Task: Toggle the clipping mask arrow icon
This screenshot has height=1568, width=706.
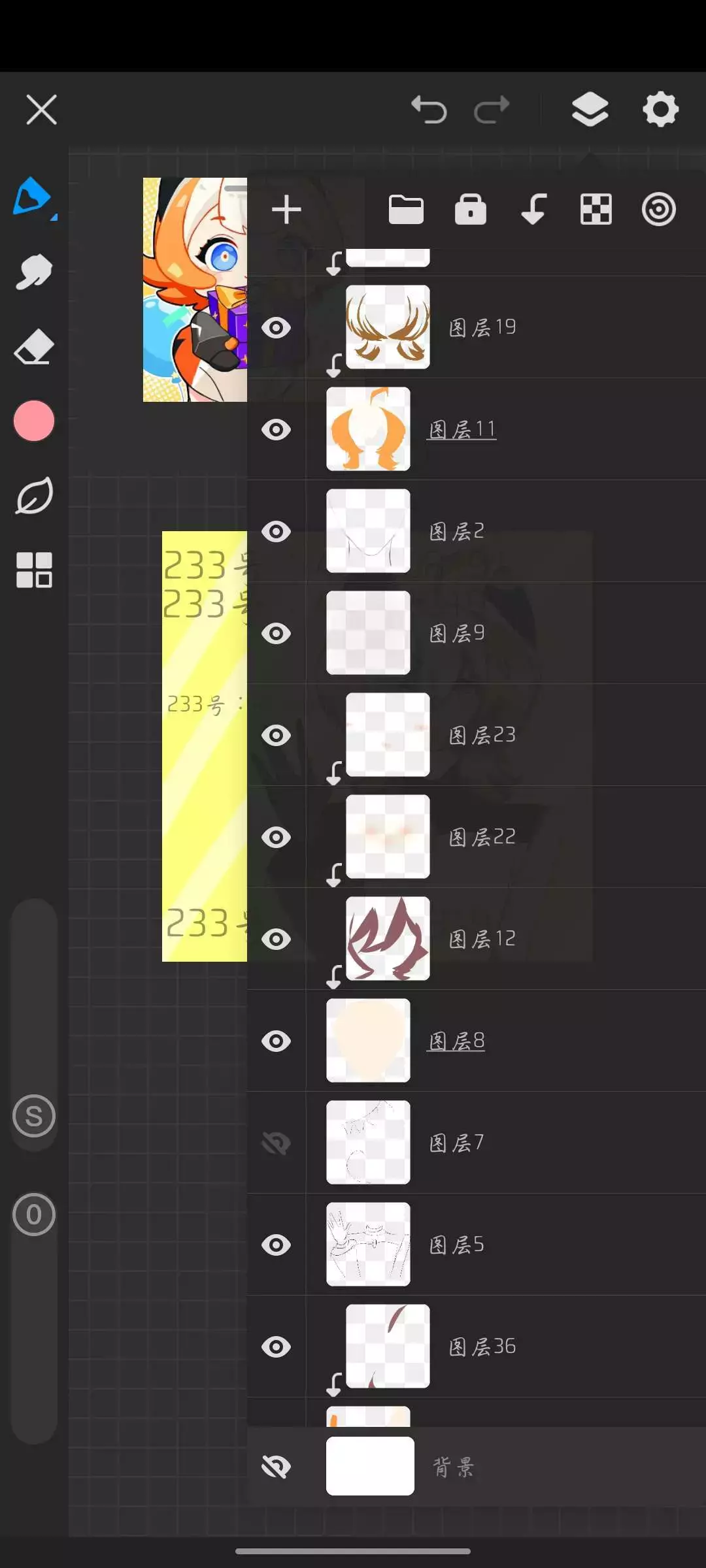Action: [533, 210]
